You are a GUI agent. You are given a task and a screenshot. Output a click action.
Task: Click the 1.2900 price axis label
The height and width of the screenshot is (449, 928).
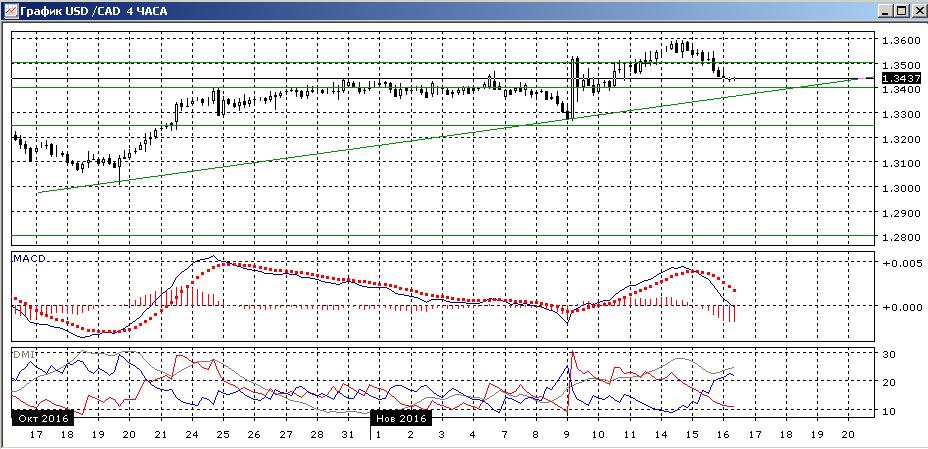point(899,212)
